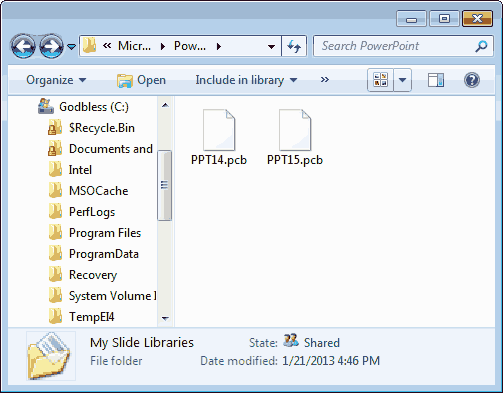Click the navigation pane scrollbar thumb
This screenshot has width=503, height=393.
tap(164, 185)
